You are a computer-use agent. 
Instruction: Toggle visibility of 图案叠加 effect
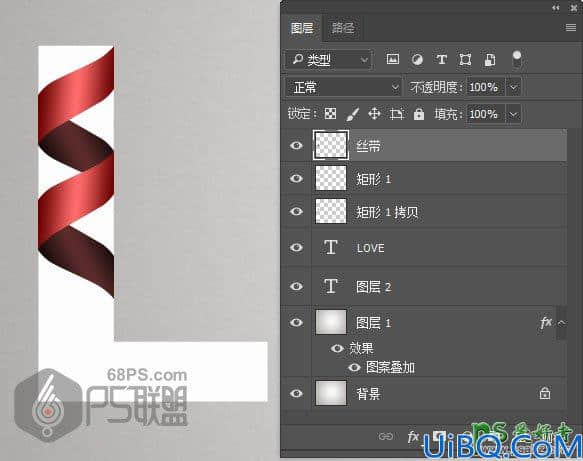[x=354, y=367]
